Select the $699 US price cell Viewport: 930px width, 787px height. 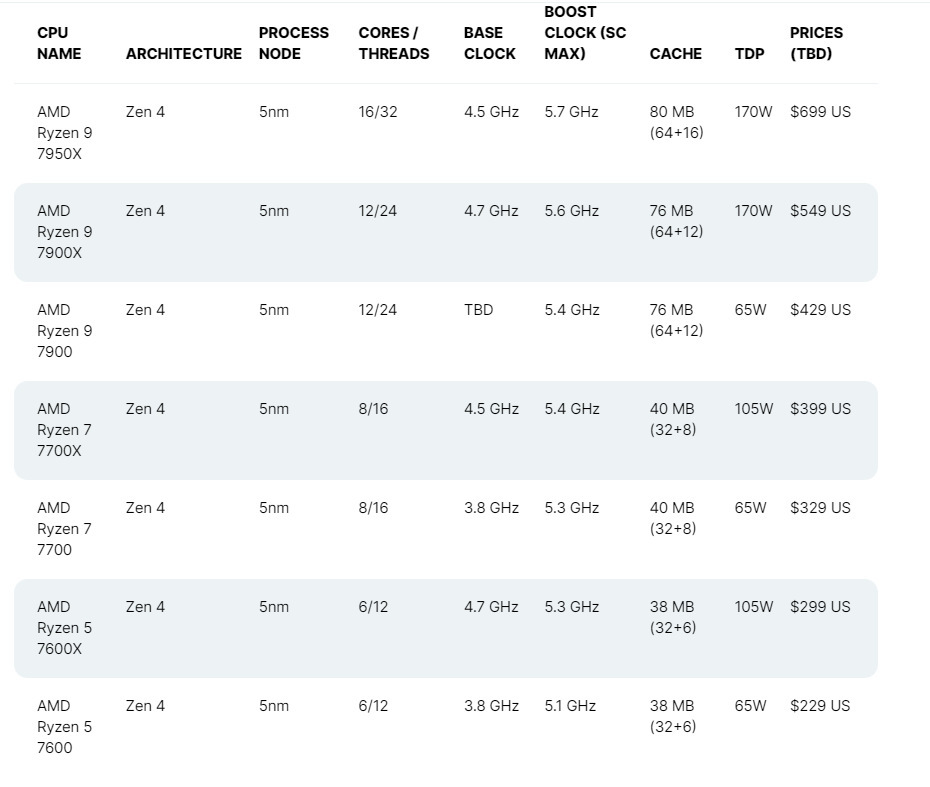pyautogui.click(x=820, y=112)
